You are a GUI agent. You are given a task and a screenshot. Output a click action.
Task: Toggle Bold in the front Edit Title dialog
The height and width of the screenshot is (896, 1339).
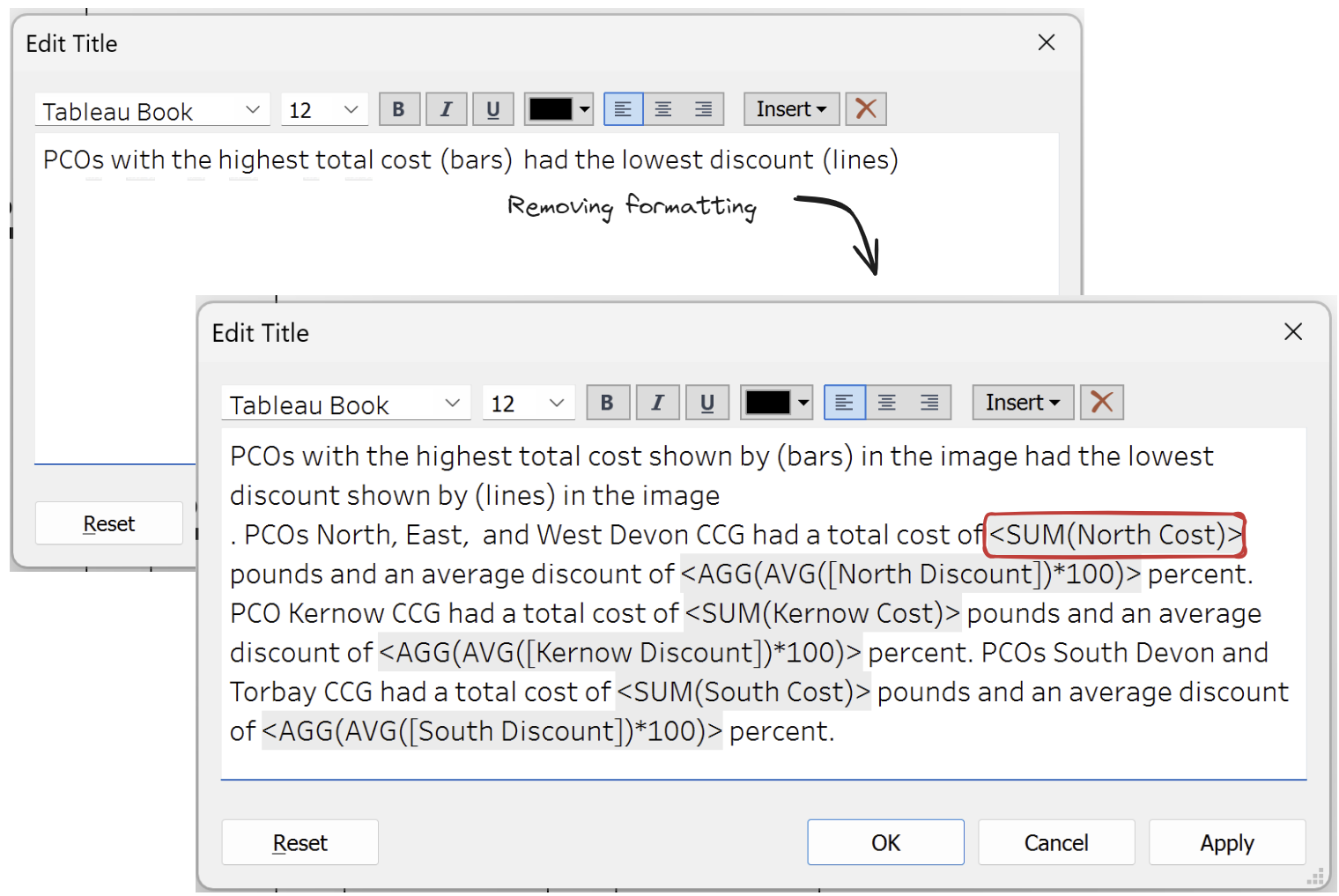click(607, 403)
